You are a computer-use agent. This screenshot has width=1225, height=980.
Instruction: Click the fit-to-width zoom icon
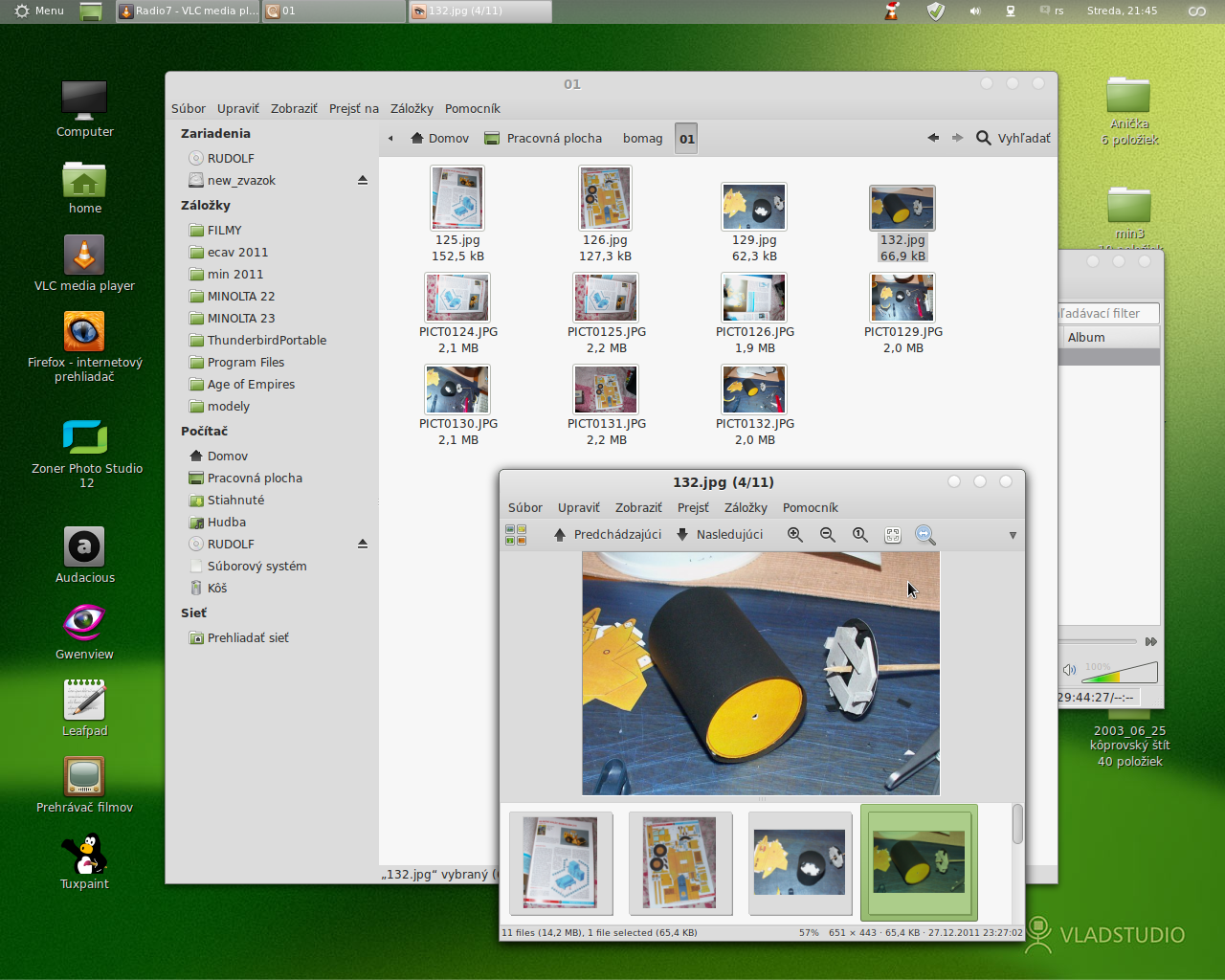click(924, 535)
